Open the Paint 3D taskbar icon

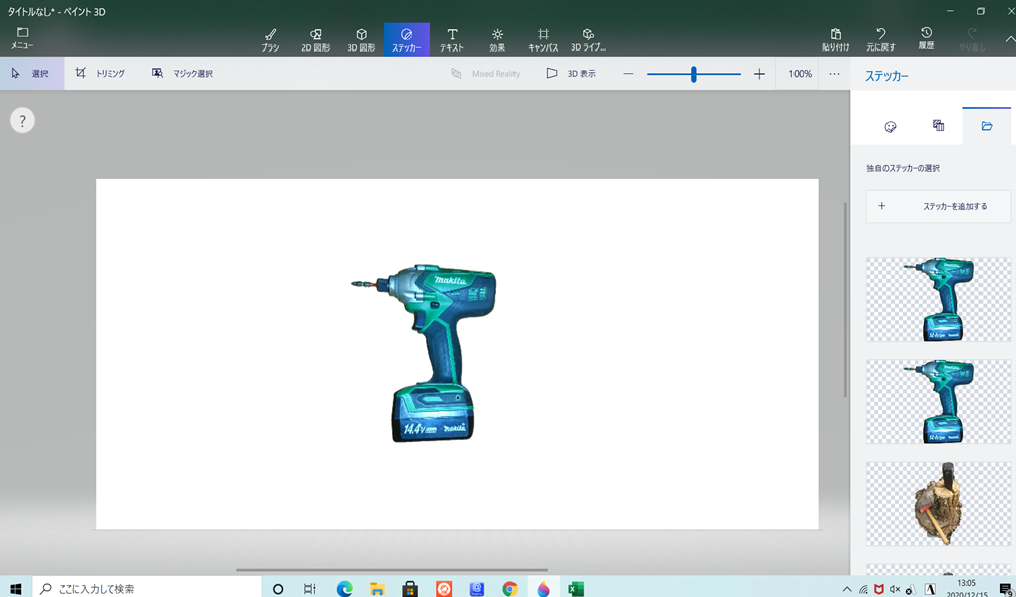543,589
